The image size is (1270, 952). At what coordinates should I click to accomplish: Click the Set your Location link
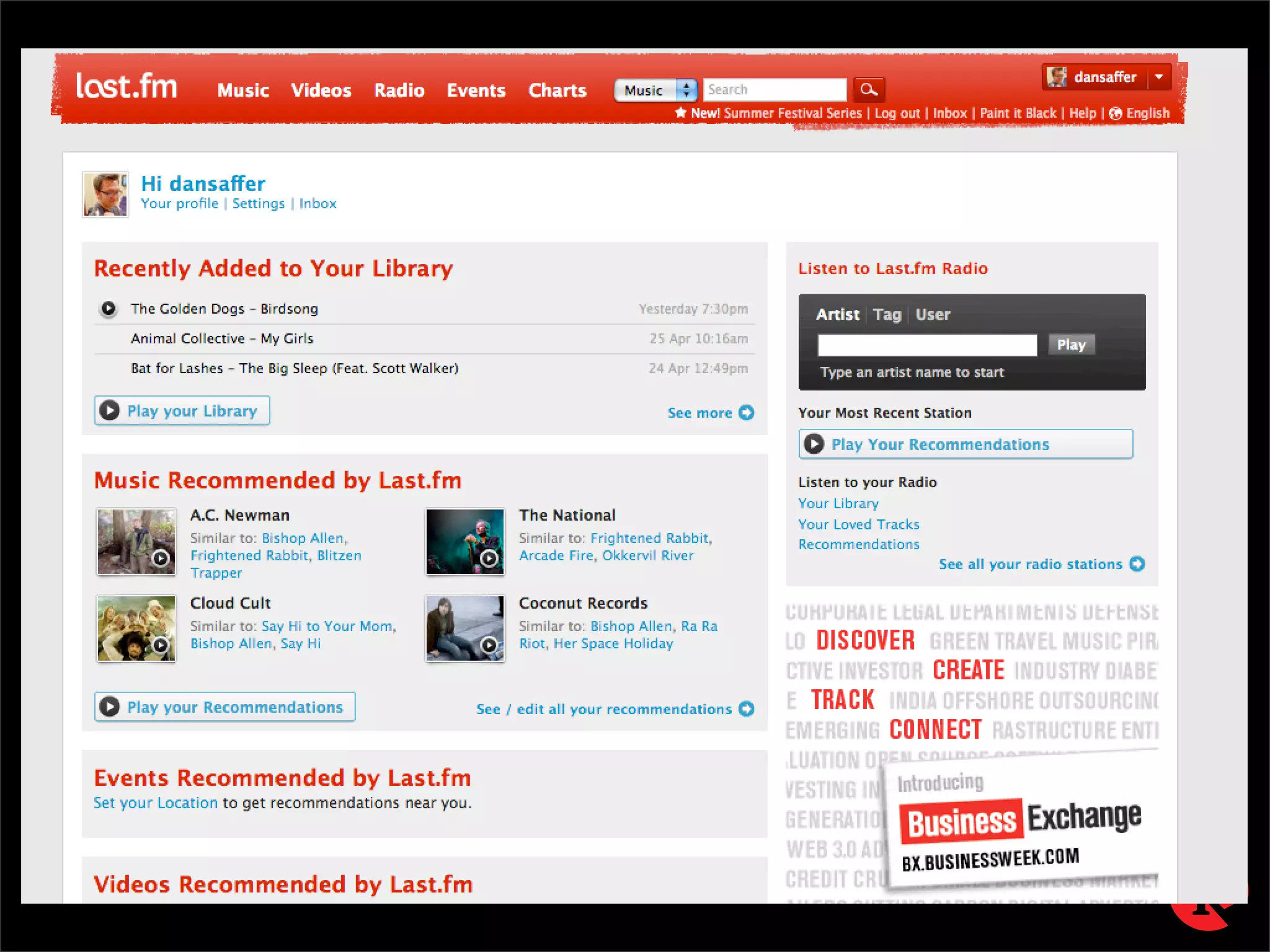pyautogui.click(x=156, y=803)
